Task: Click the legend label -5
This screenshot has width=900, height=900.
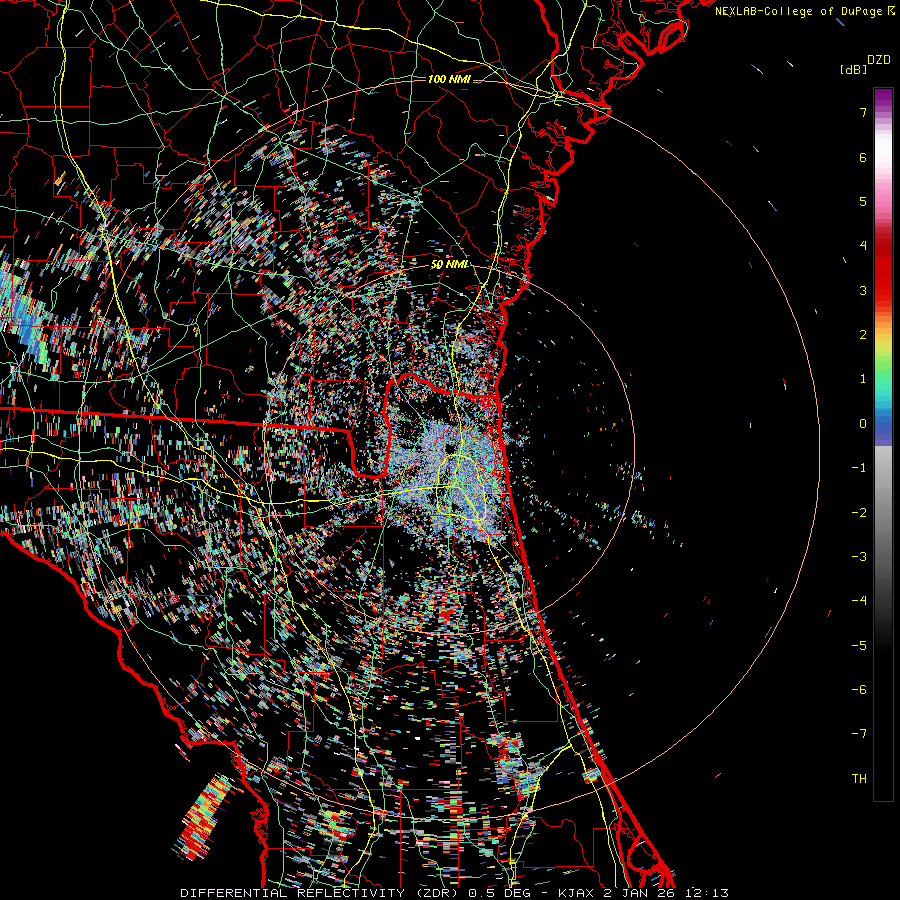Action: point(859,645)
